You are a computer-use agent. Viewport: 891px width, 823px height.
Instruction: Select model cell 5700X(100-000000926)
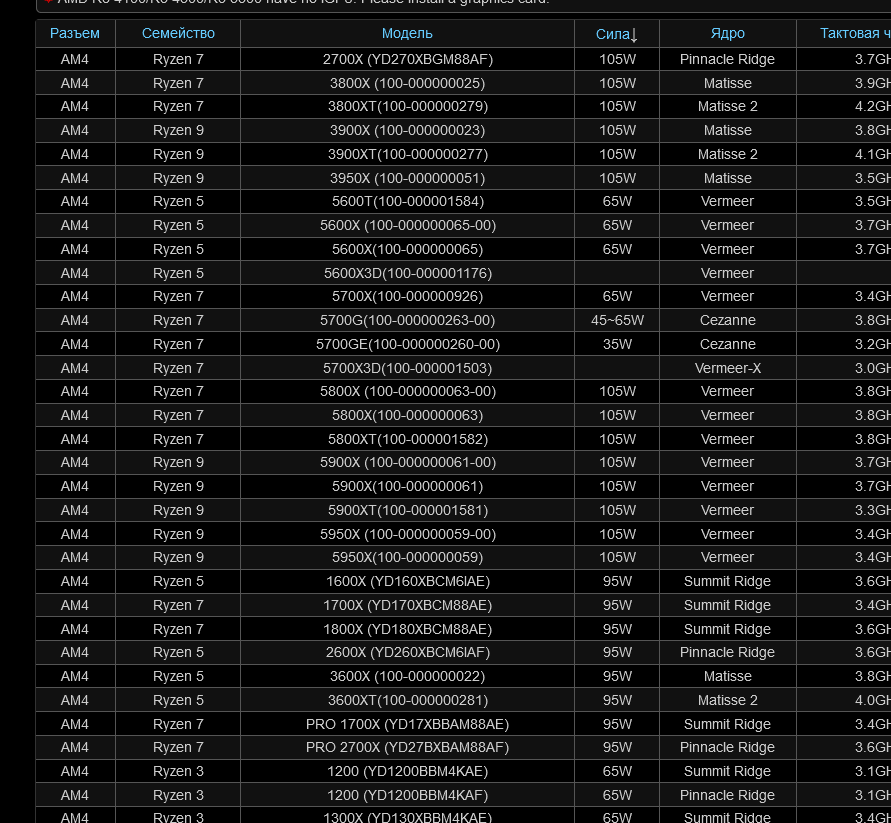click(407, 296)
